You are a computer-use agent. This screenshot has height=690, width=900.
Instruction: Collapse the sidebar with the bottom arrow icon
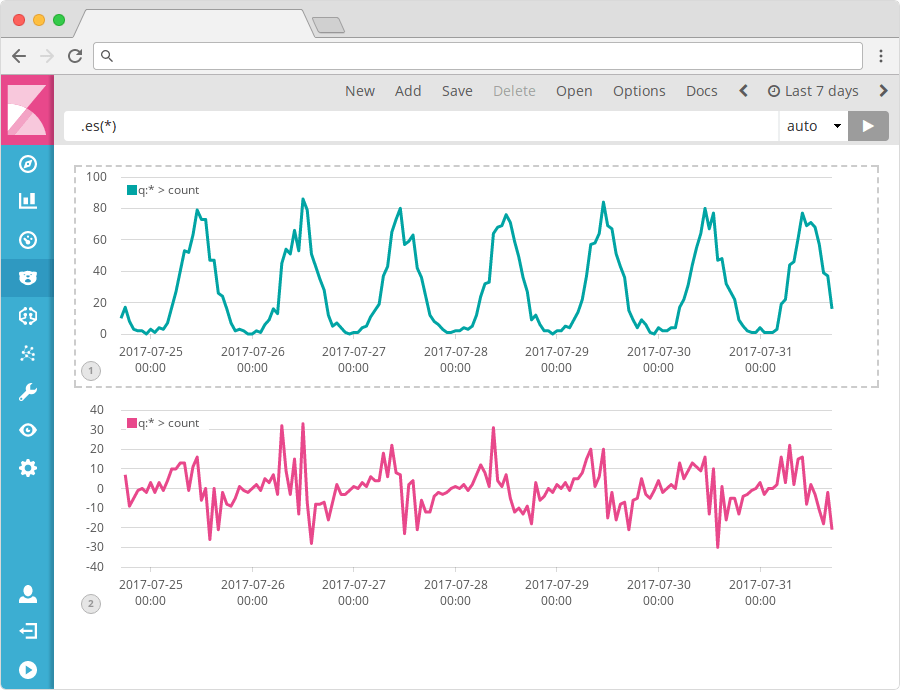[x=27, y=669]
